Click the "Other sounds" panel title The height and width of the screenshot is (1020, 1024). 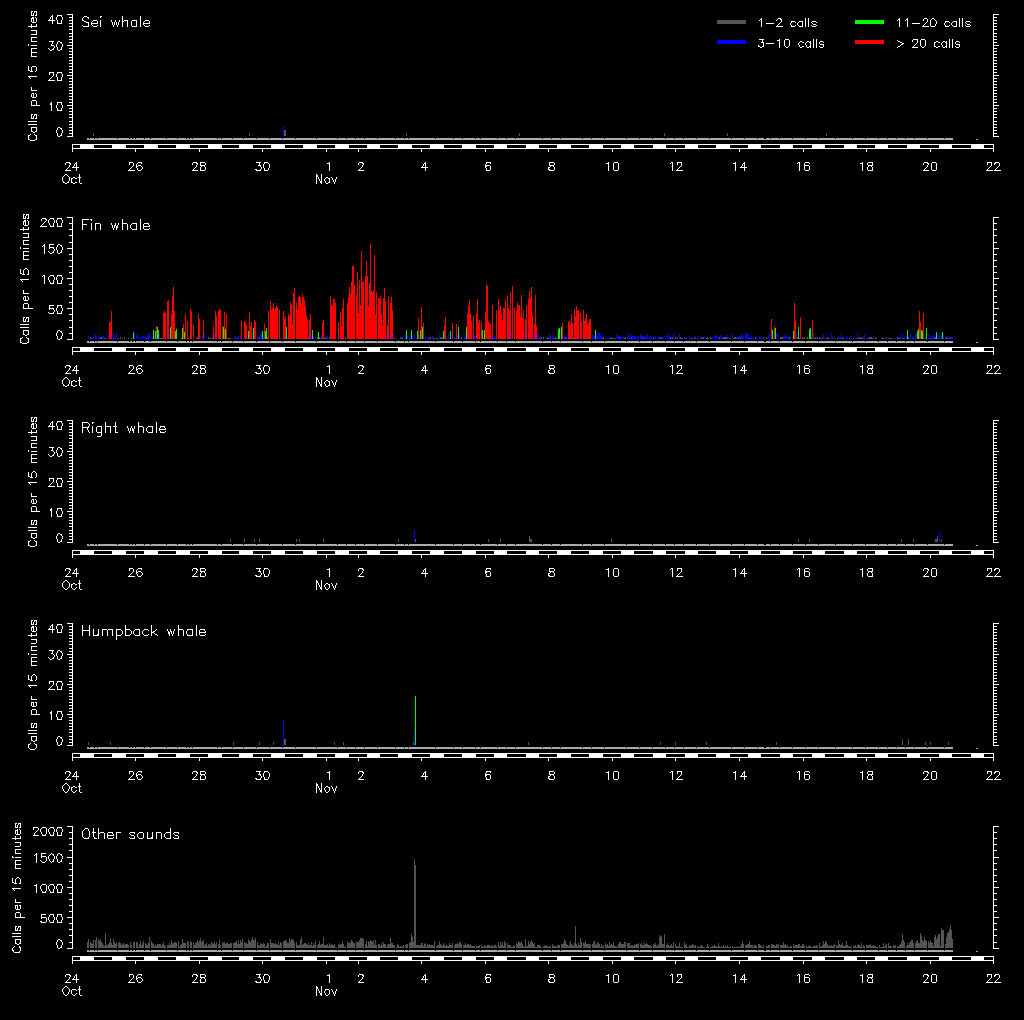[131, 834]
